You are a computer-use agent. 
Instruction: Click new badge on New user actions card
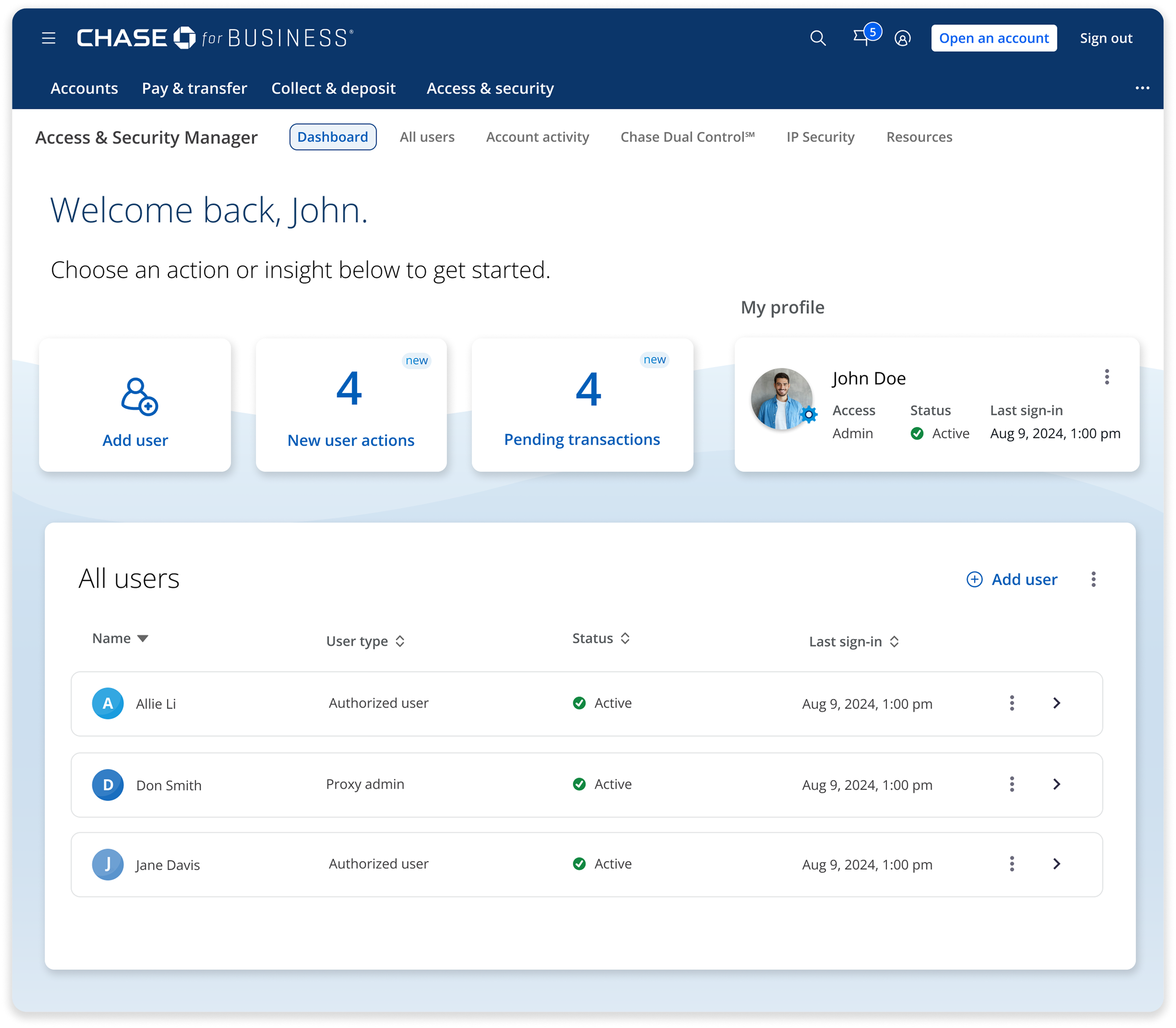pos(416,360)
